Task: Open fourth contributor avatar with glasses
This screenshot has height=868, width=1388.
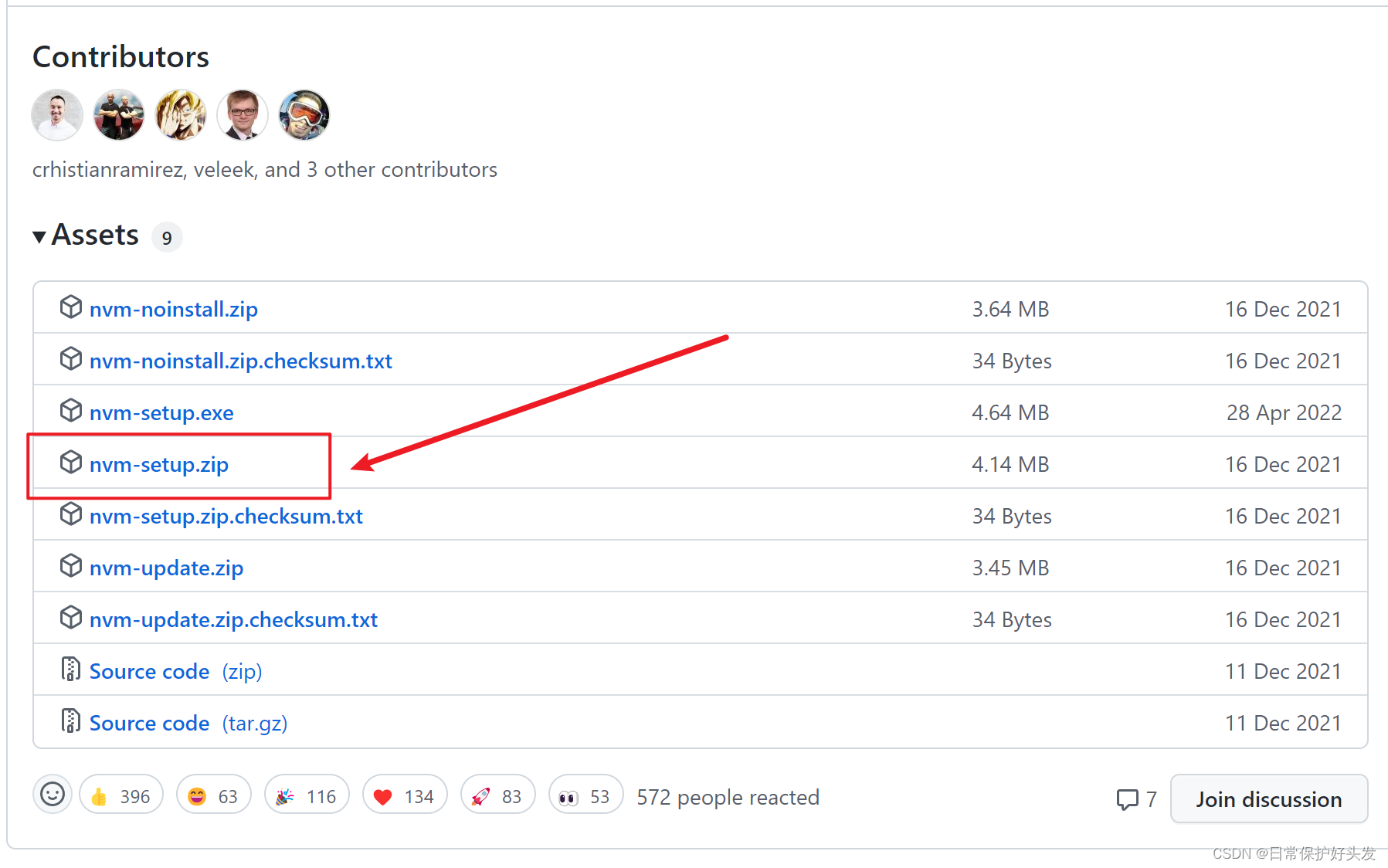Action: coord(243,115)
